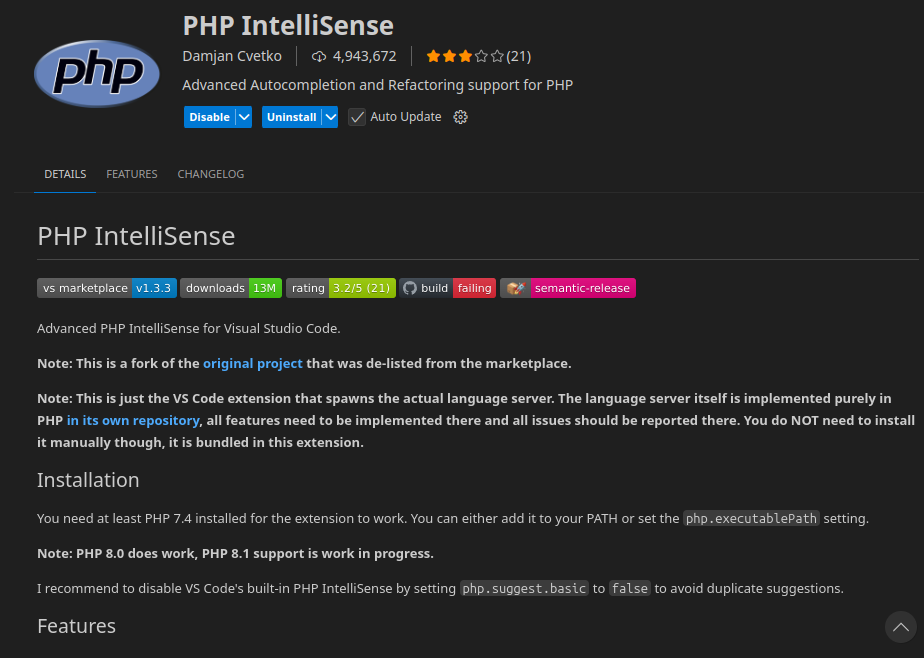Click the scroll-to-top arrow button
The width and height of the screenshot is (924, 658).
coord(900,627)
